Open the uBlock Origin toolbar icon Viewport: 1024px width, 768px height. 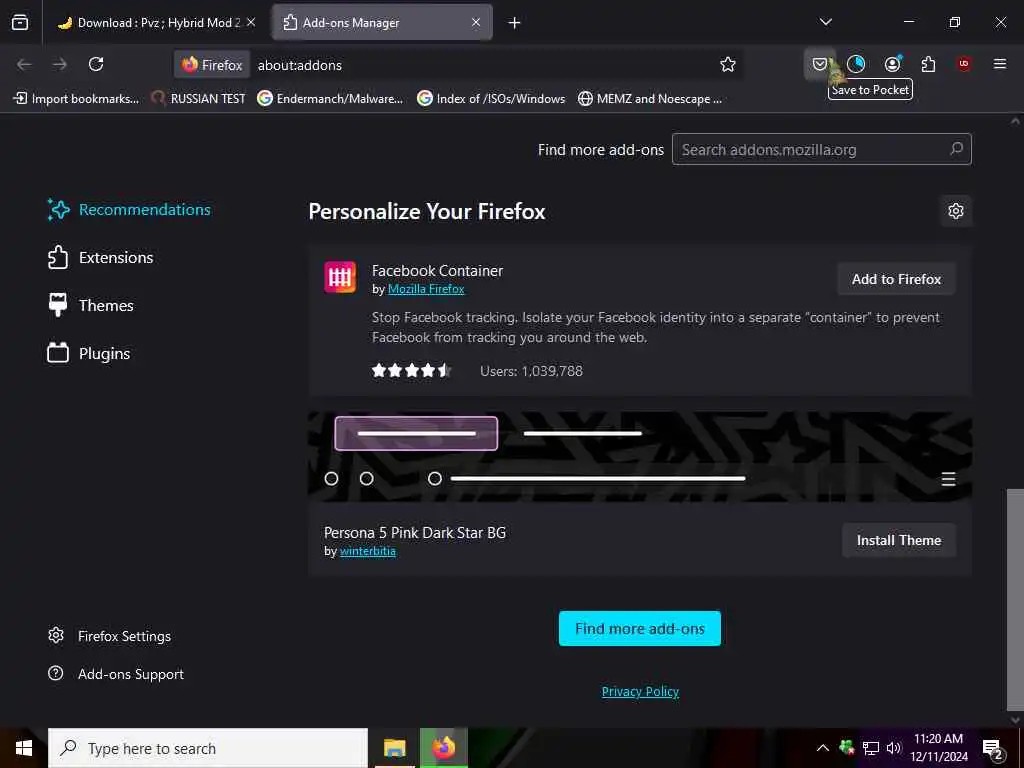pos(964,64)
